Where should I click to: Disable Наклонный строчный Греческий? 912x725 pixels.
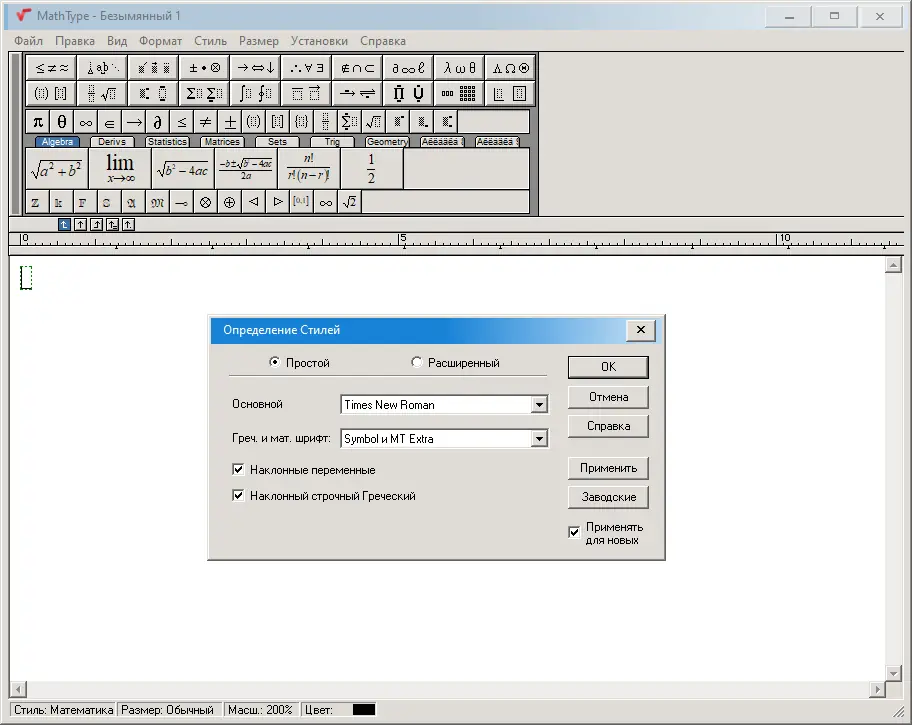point(238,495)
